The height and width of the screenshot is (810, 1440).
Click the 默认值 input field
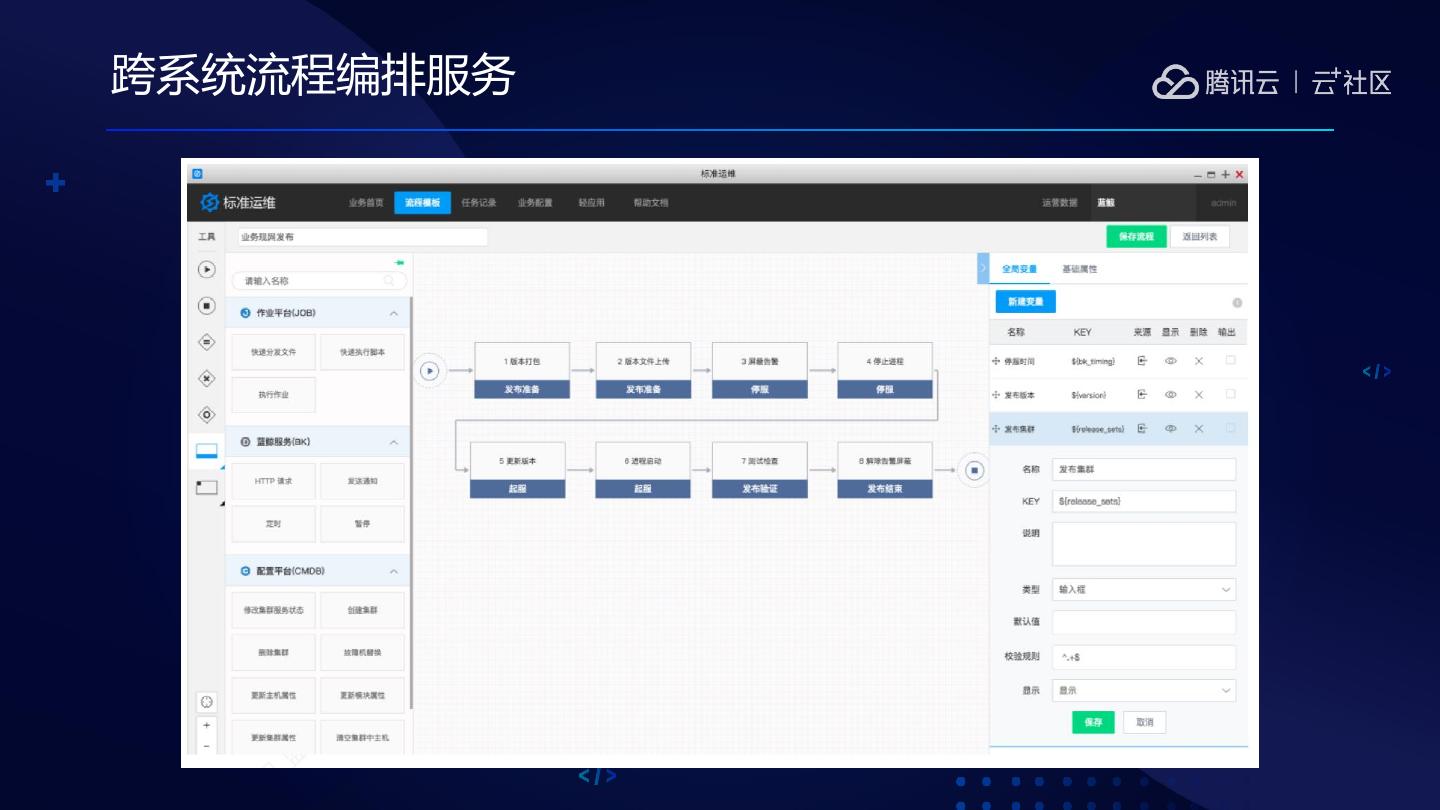[1144, 622]
